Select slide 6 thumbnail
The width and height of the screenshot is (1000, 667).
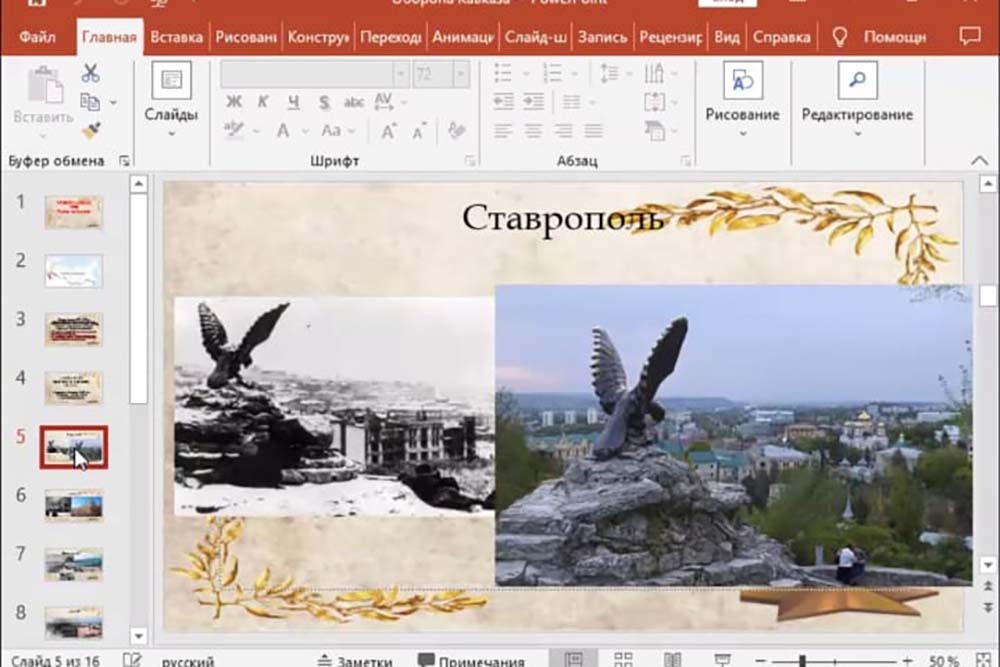click(x=74, y=506)
